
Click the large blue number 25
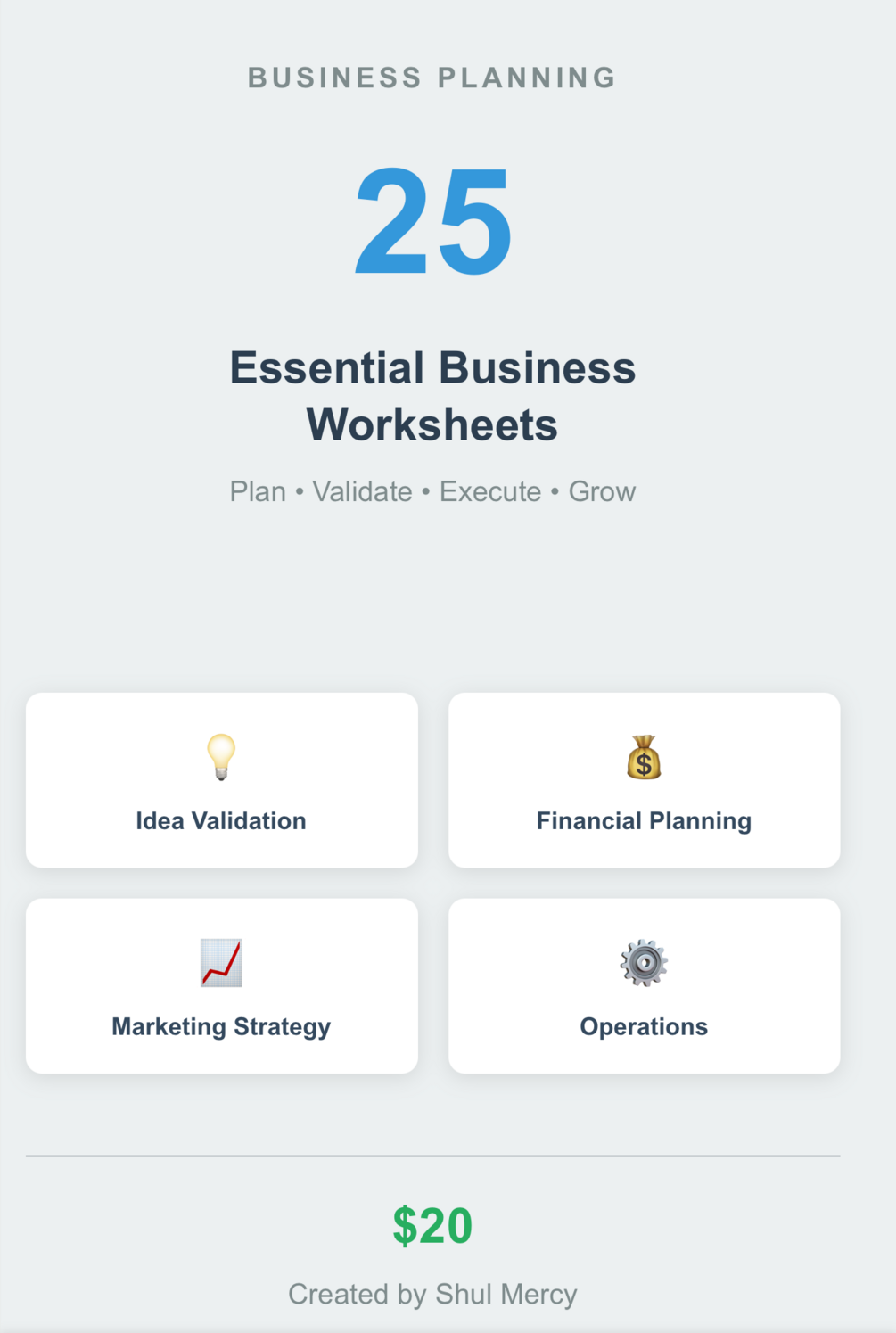click(x=433, y=221)
